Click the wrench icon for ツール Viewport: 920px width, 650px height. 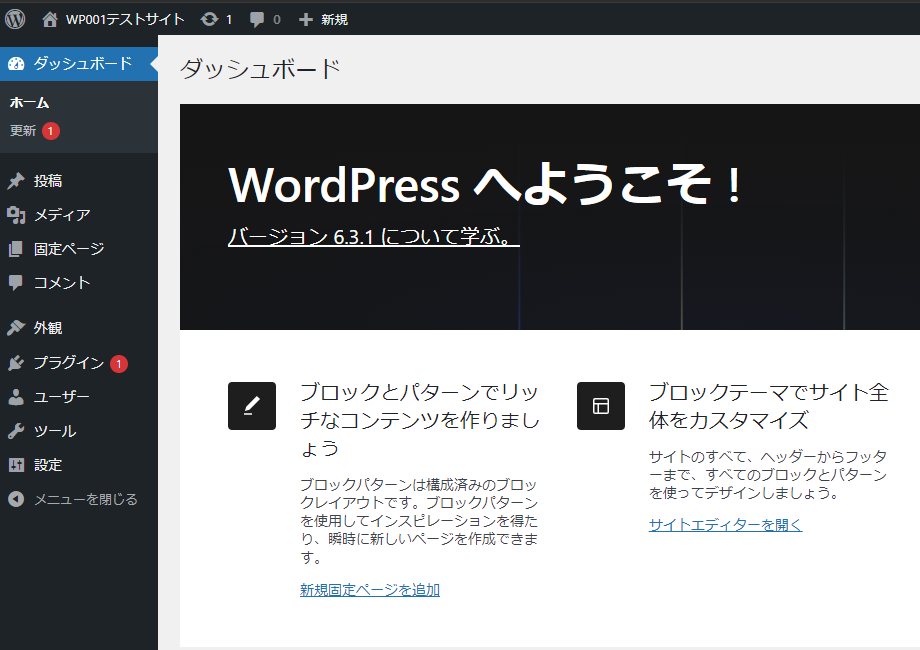pyautogui.click(x=16, y=431)
